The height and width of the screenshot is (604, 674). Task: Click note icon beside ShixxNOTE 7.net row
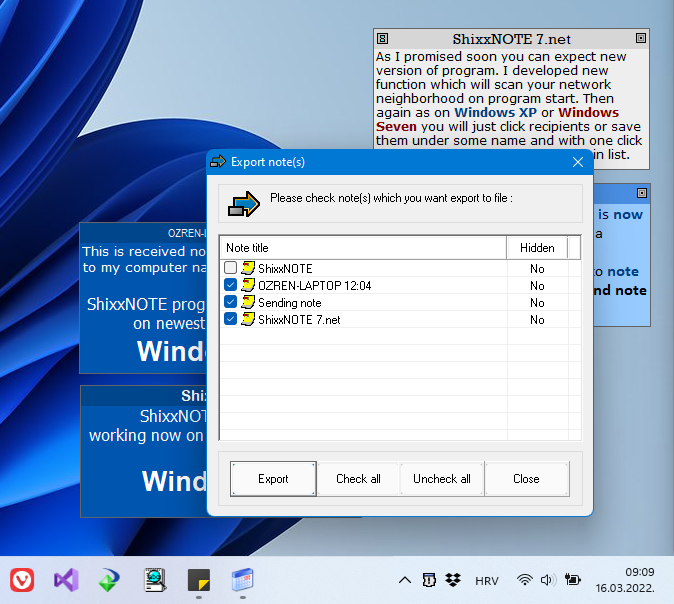click(x=248, y=319)
